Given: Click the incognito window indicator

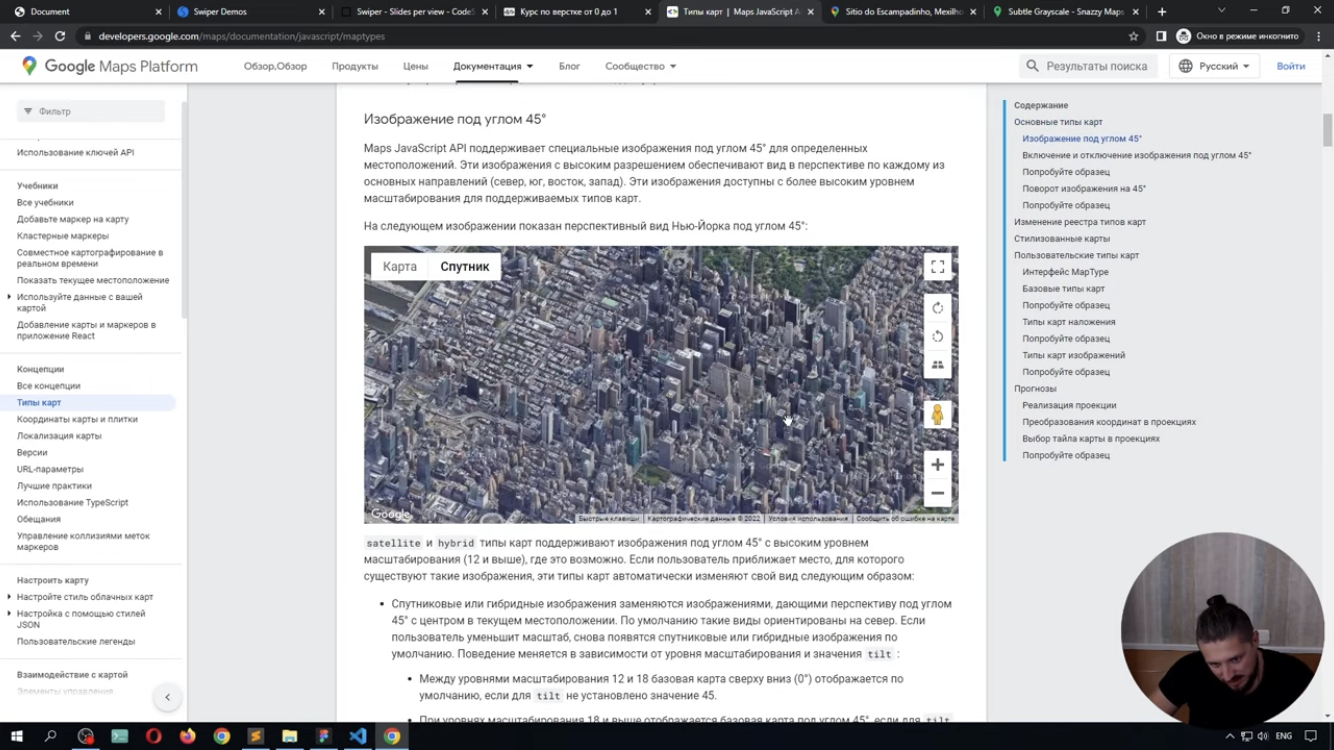Looking at the screenshot, I should [1239, 36].
